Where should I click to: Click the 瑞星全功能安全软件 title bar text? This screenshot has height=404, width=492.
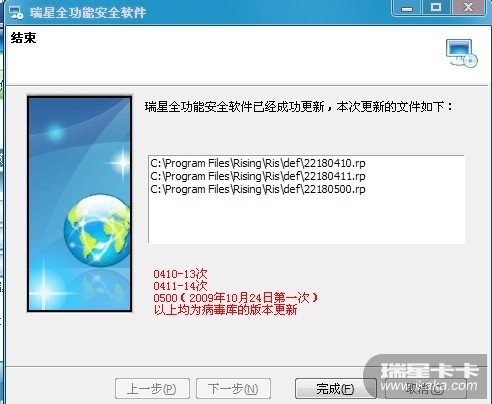pos(88,13)
